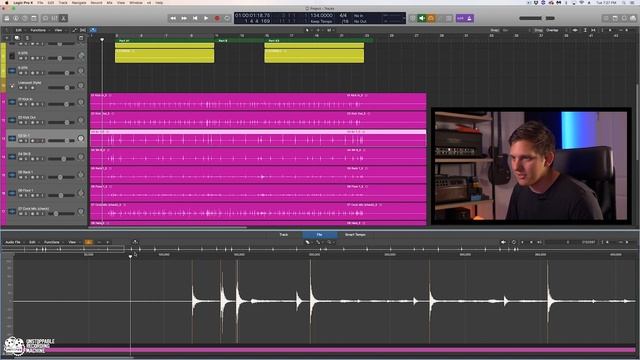This screenshot has width=640, height=360.
Task: Open the Loop Browser icon
Action: (624, 18)
